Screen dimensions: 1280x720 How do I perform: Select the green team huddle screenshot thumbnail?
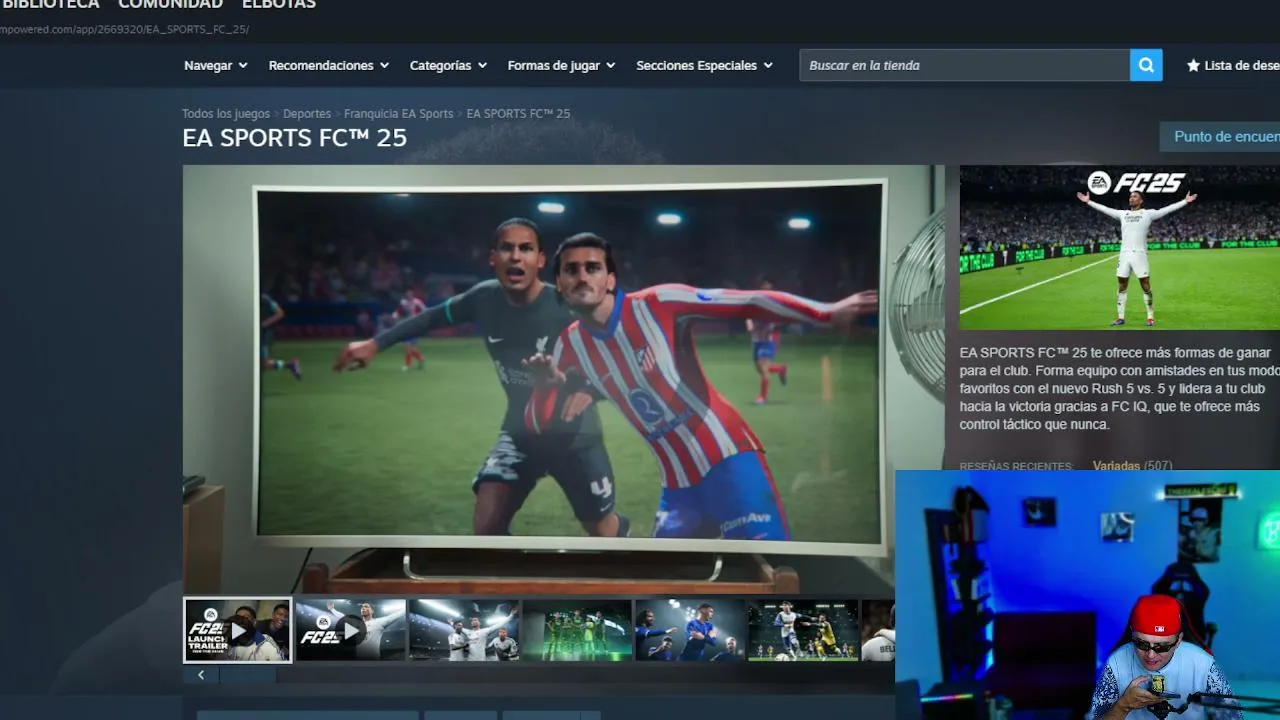click(x=577, y=631)
